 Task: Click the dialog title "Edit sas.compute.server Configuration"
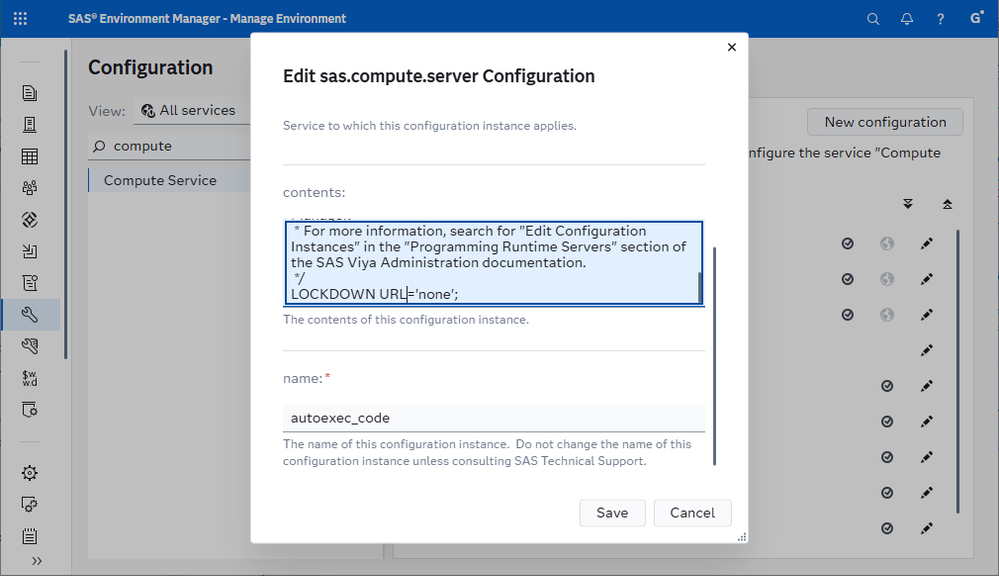(x=439, y=76)
